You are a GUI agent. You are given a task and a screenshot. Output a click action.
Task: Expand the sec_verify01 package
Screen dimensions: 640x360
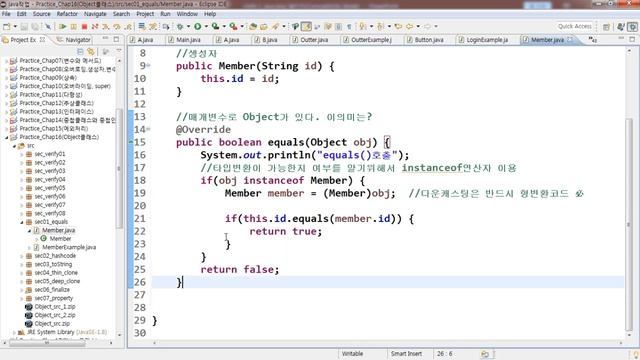tap(22, 154)
